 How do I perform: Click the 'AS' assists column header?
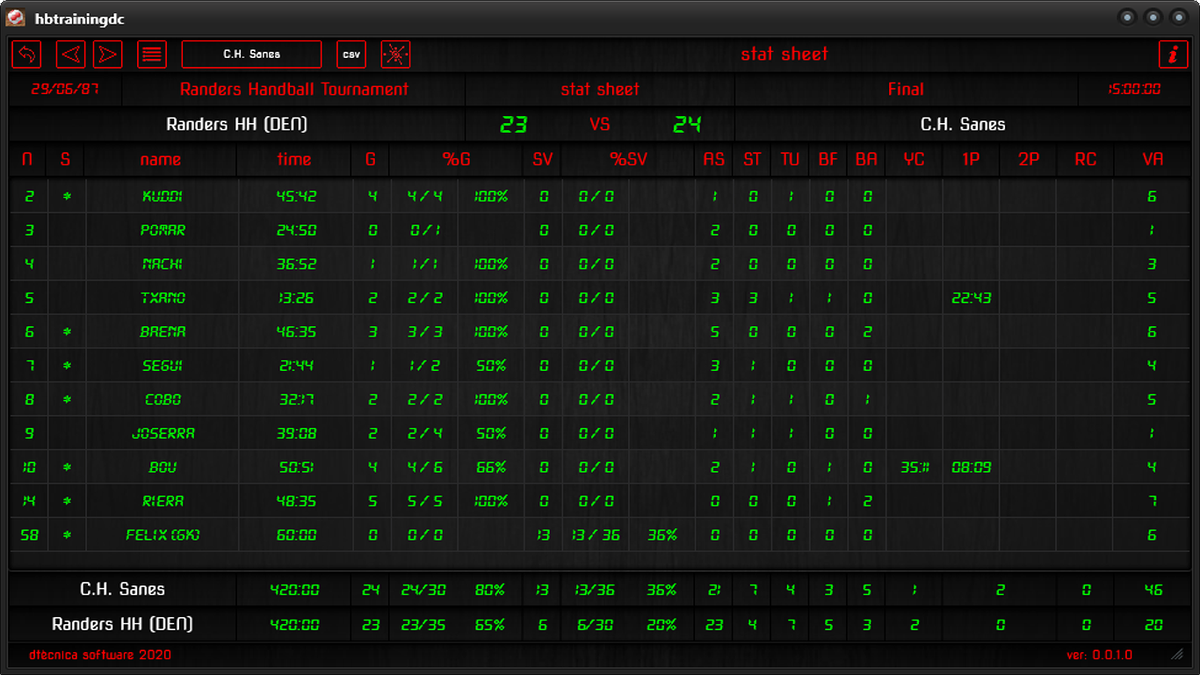(x=714, y=159)
